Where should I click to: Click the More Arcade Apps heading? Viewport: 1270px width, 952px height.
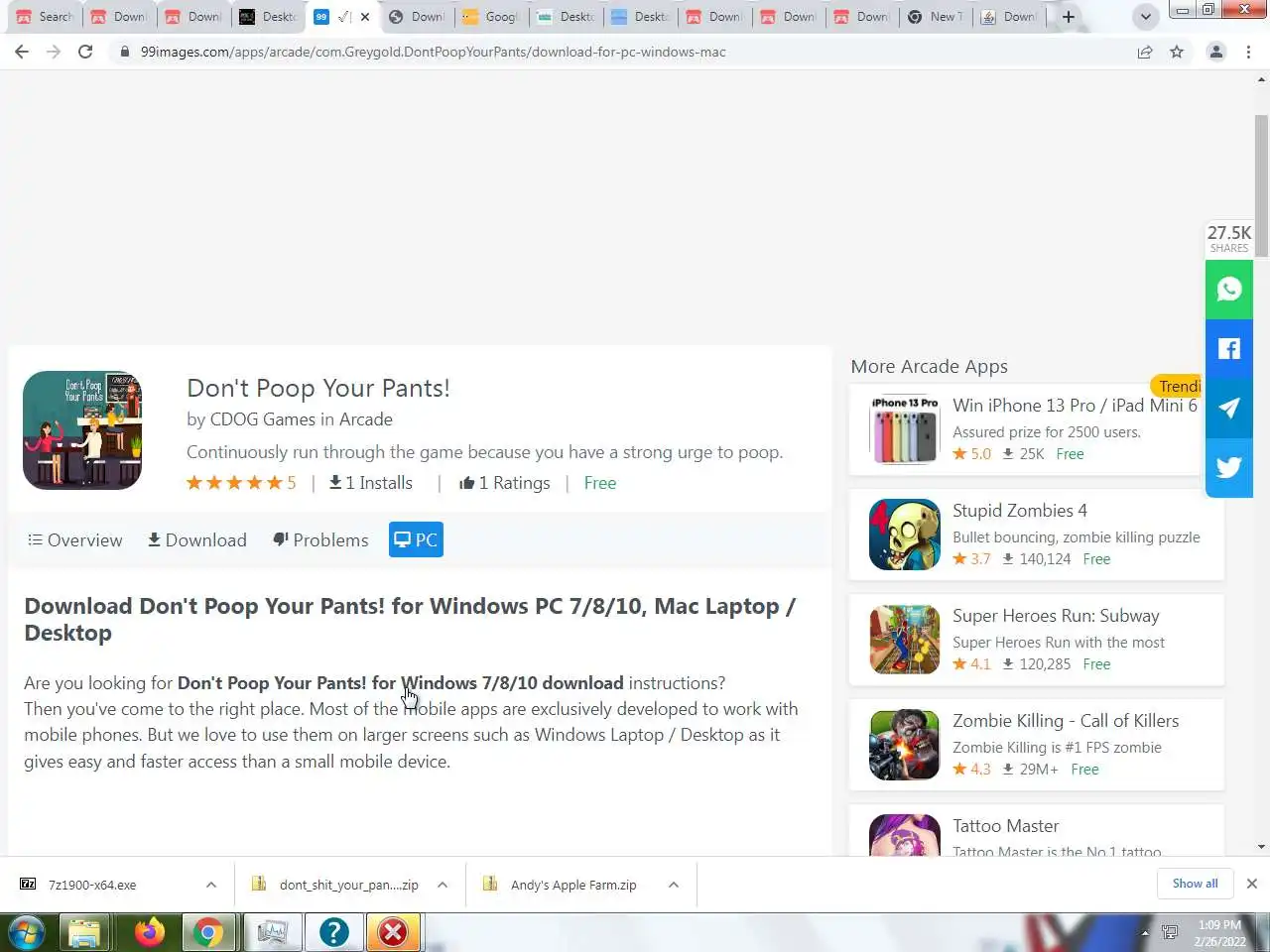(x=929, y=367)
